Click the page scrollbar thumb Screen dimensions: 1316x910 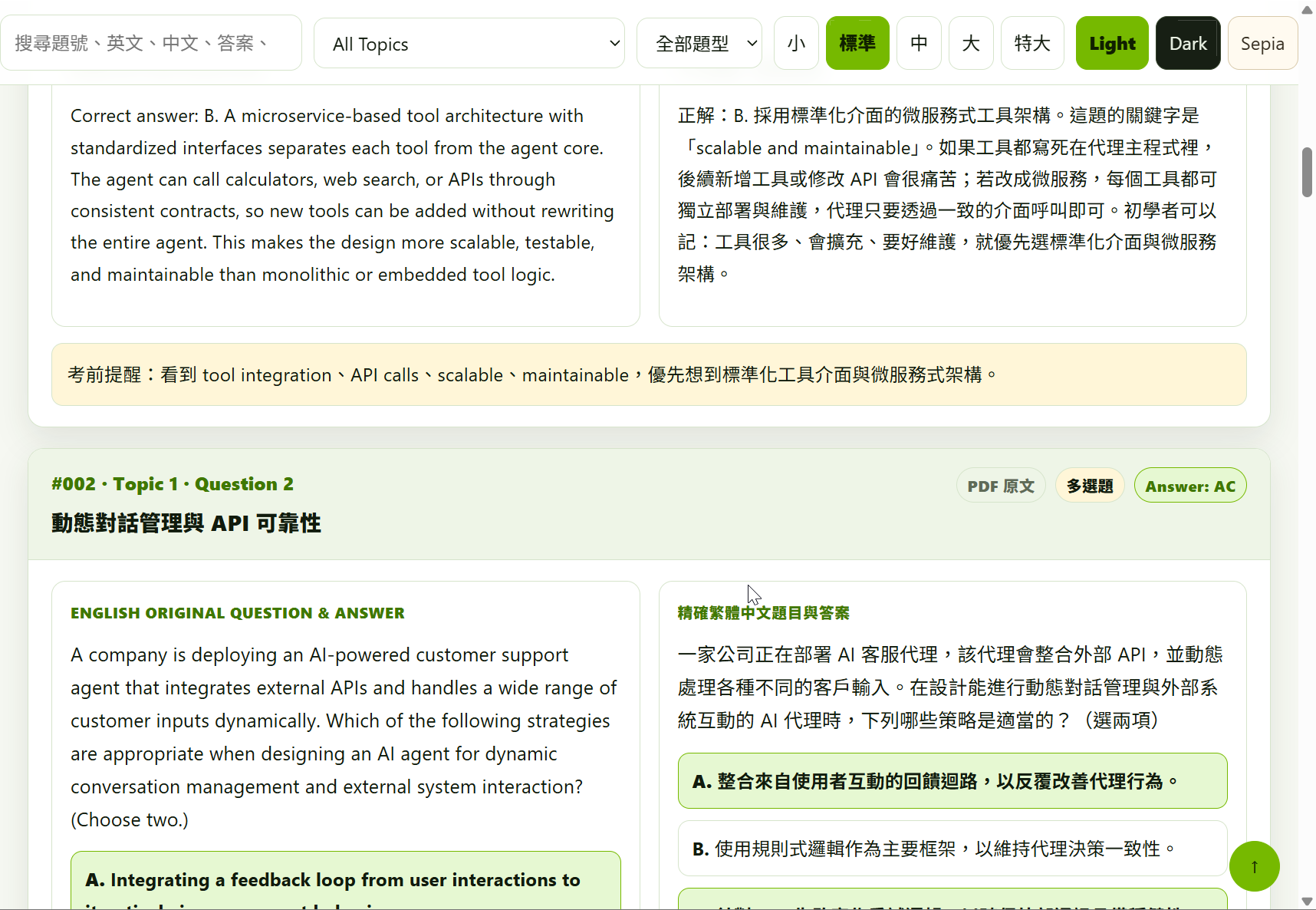click(1308, 173)
